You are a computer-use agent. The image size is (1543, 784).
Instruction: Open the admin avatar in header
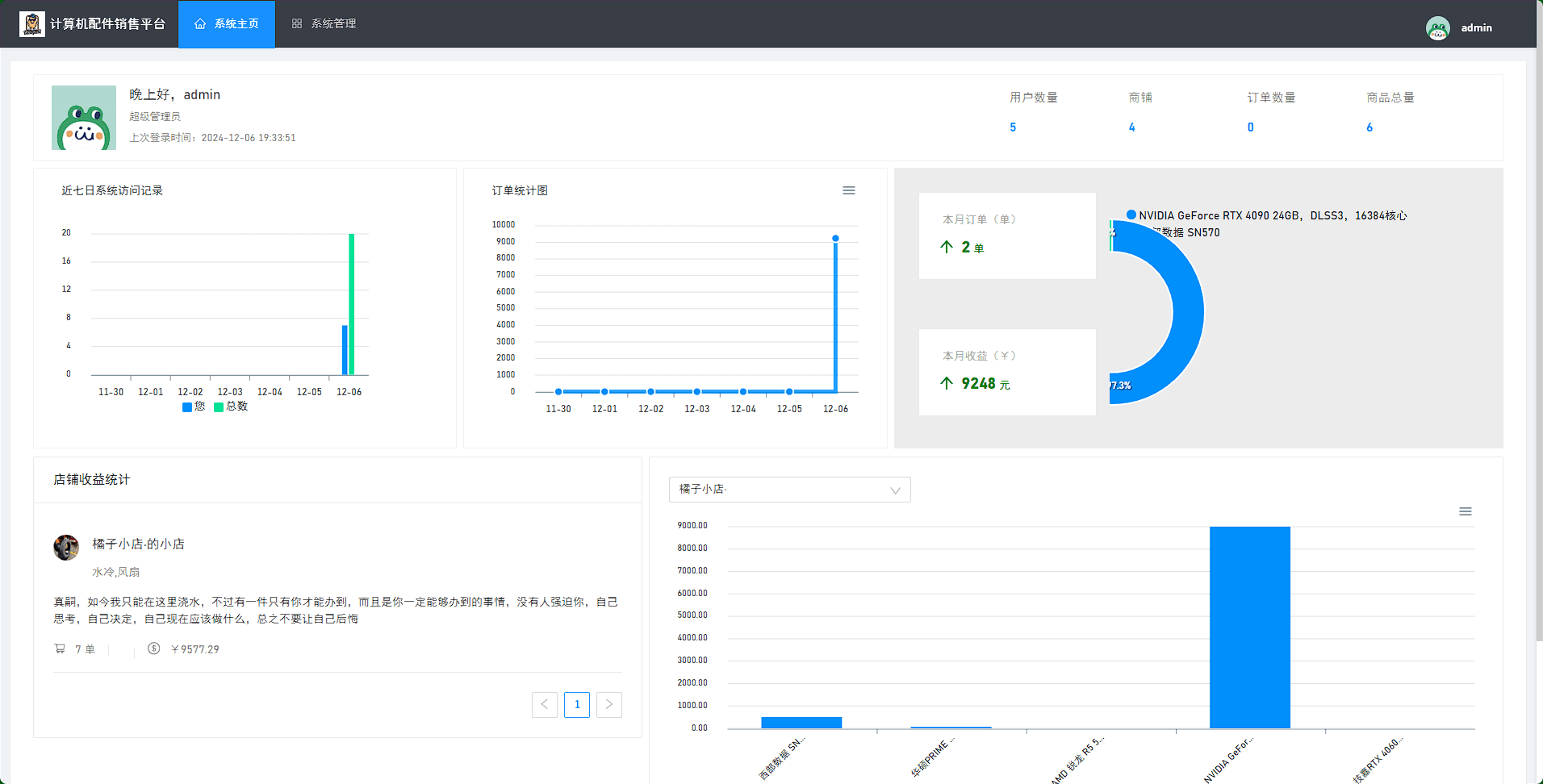click(x=1438, y=28)
